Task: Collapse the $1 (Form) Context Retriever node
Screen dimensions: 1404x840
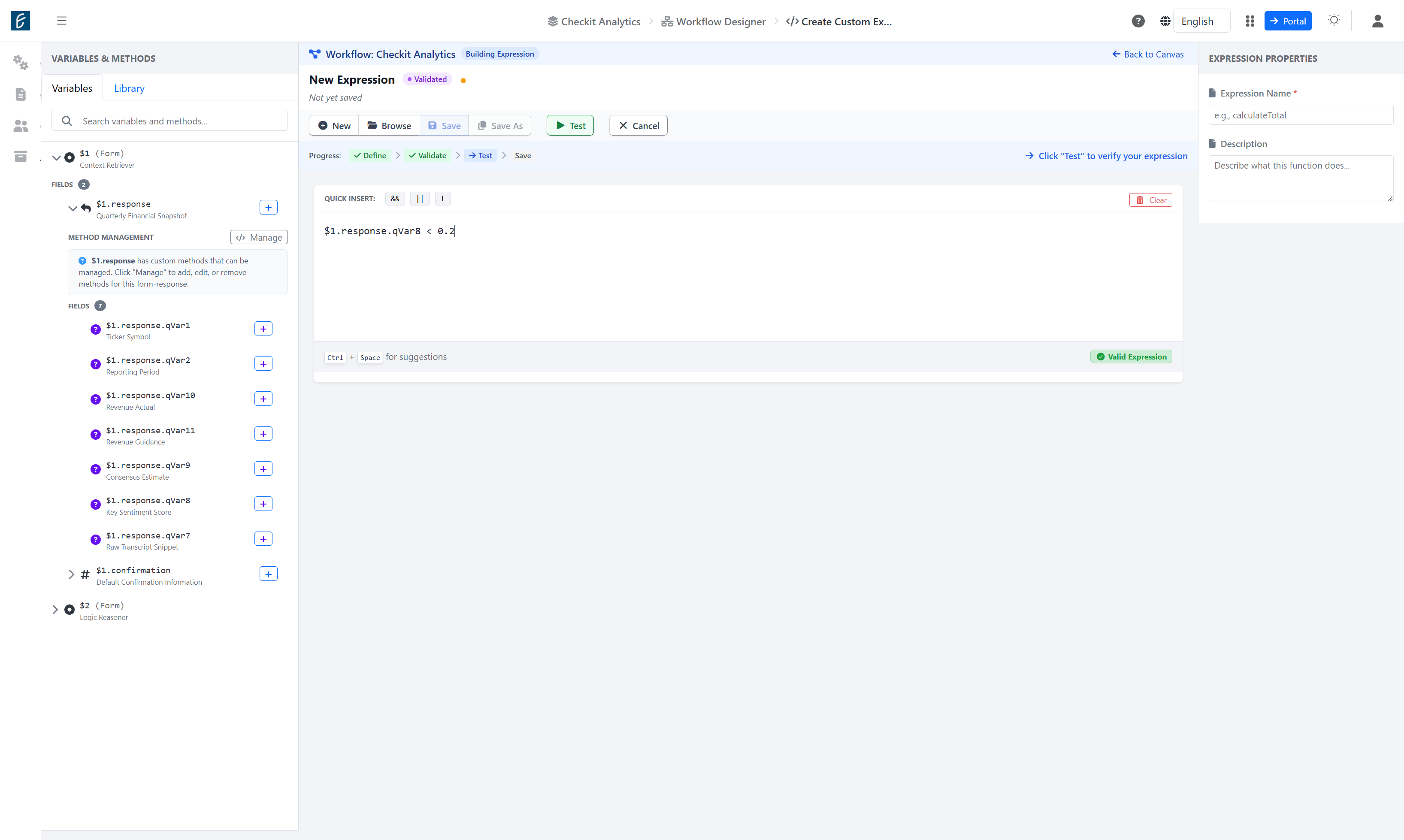Action: tap(57, 158)
